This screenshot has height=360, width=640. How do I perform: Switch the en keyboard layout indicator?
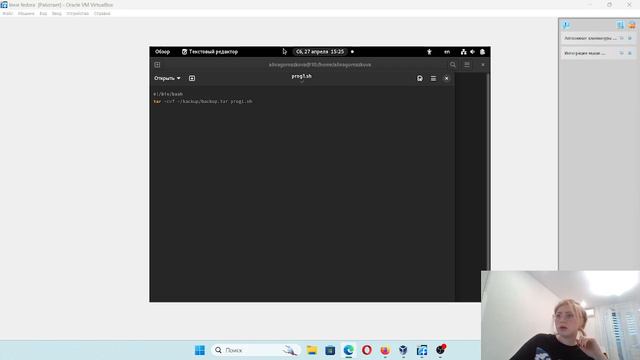coord(447,52)
